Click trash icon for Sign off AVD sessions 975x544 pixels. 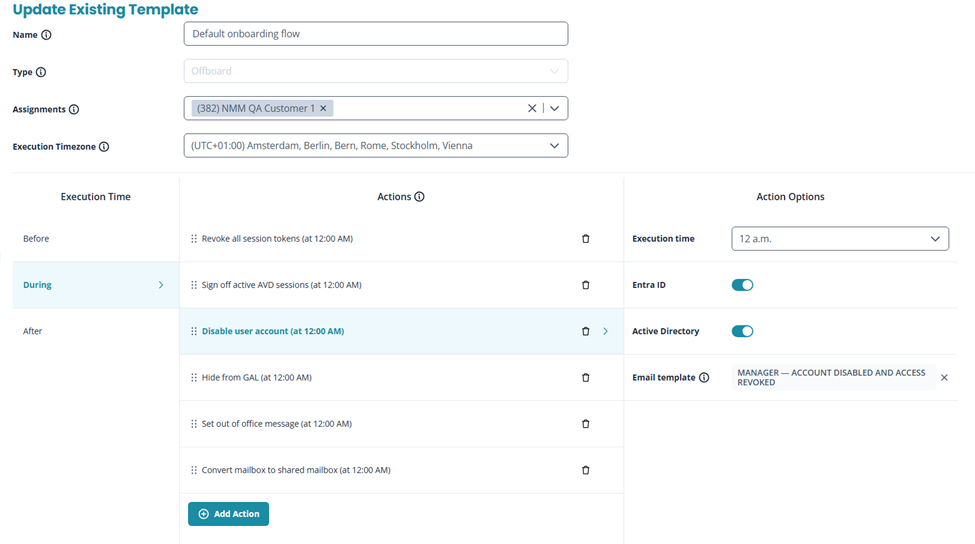[586, 285]
